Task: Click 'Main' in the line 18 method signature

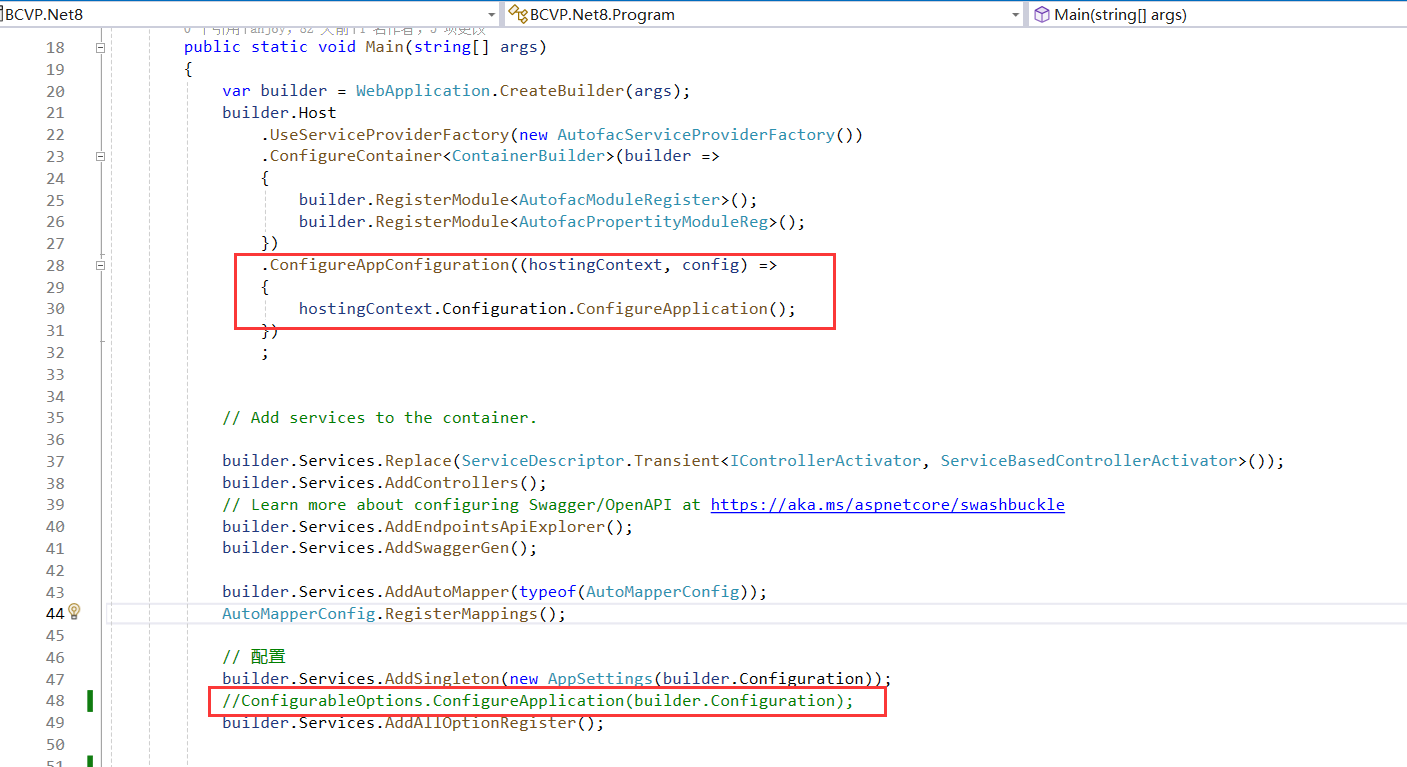Action: 385,47
